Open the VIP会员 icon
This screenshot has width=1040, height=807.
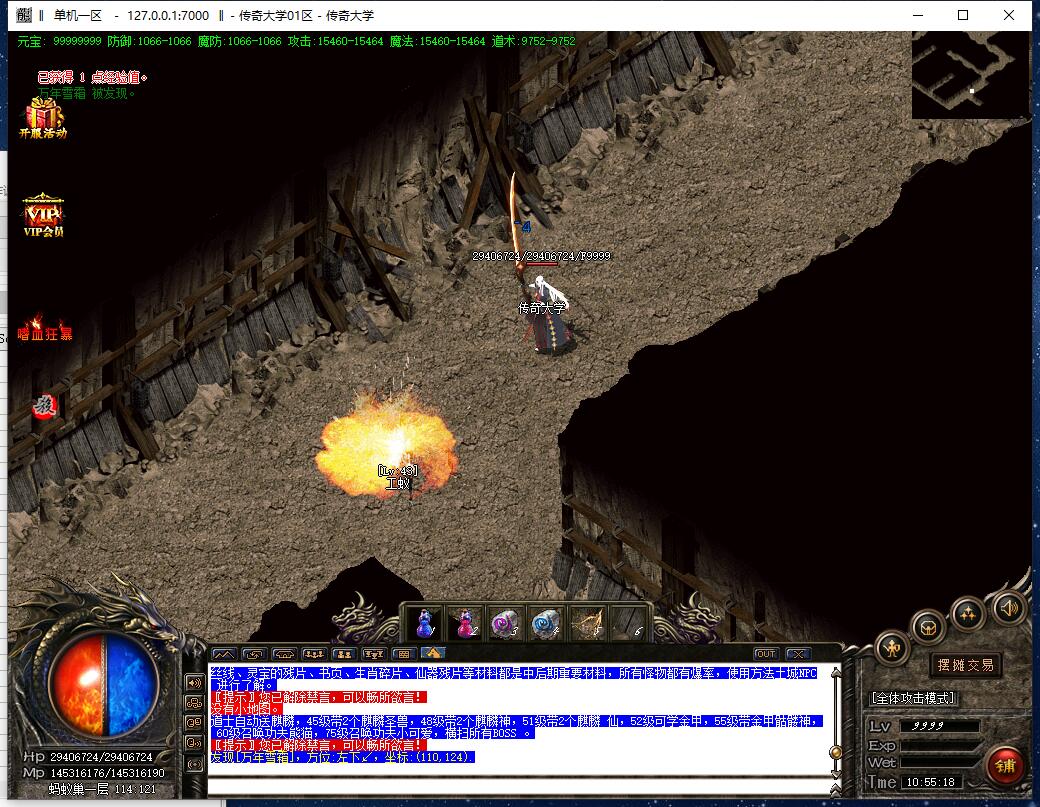43,216
